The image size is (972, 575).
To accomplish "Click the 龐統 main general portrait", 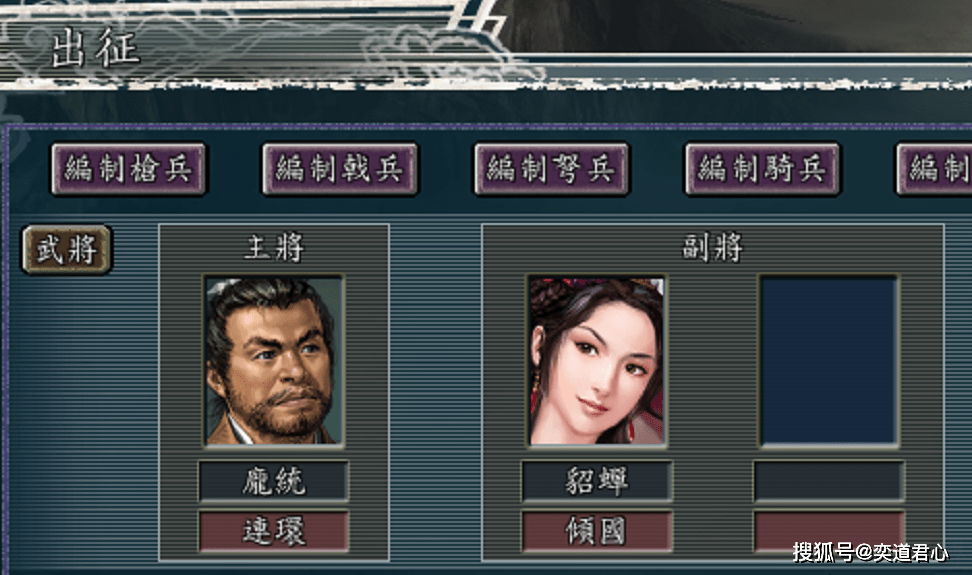I will click(x=274, y=361).
